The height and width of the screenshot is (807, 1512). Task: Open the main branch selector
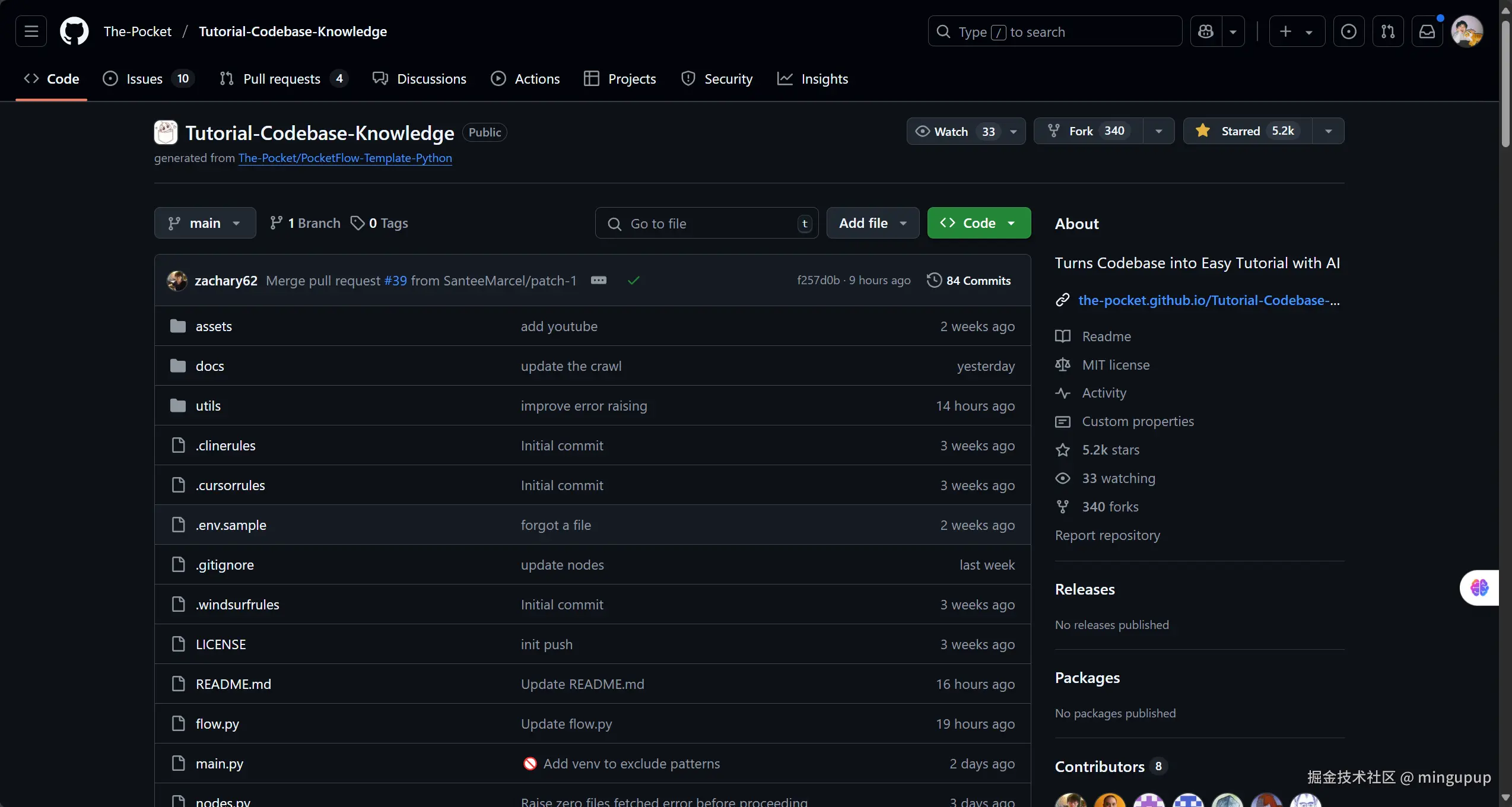[x=205, y=223]
